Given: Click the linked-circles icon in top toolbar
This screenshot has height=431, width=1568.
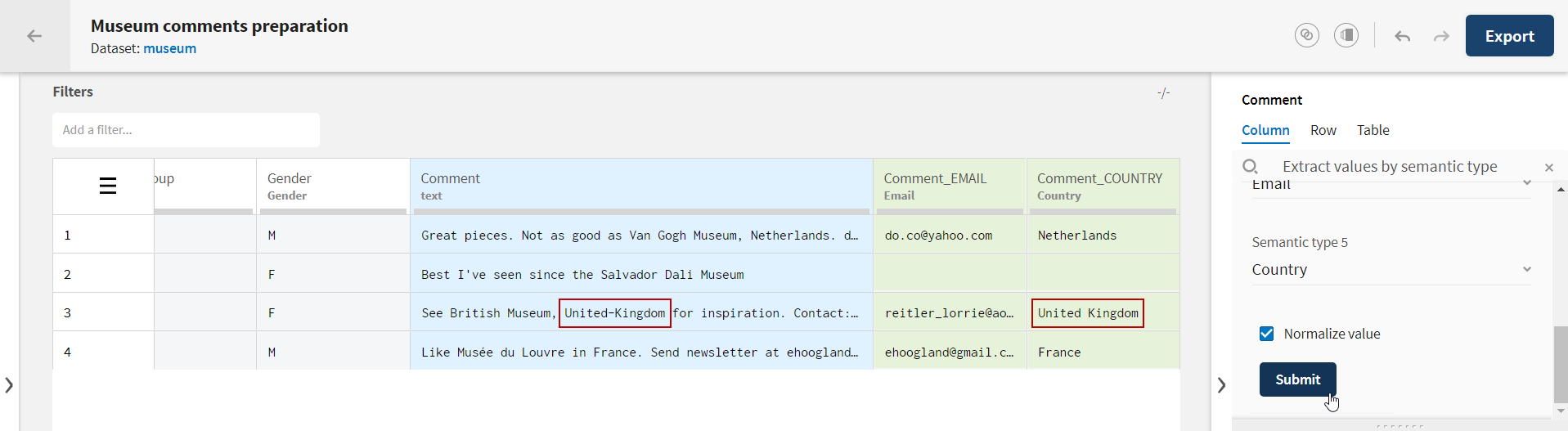Looking at the screenshot, I should pyautogui.click(x=1306, y=35).
